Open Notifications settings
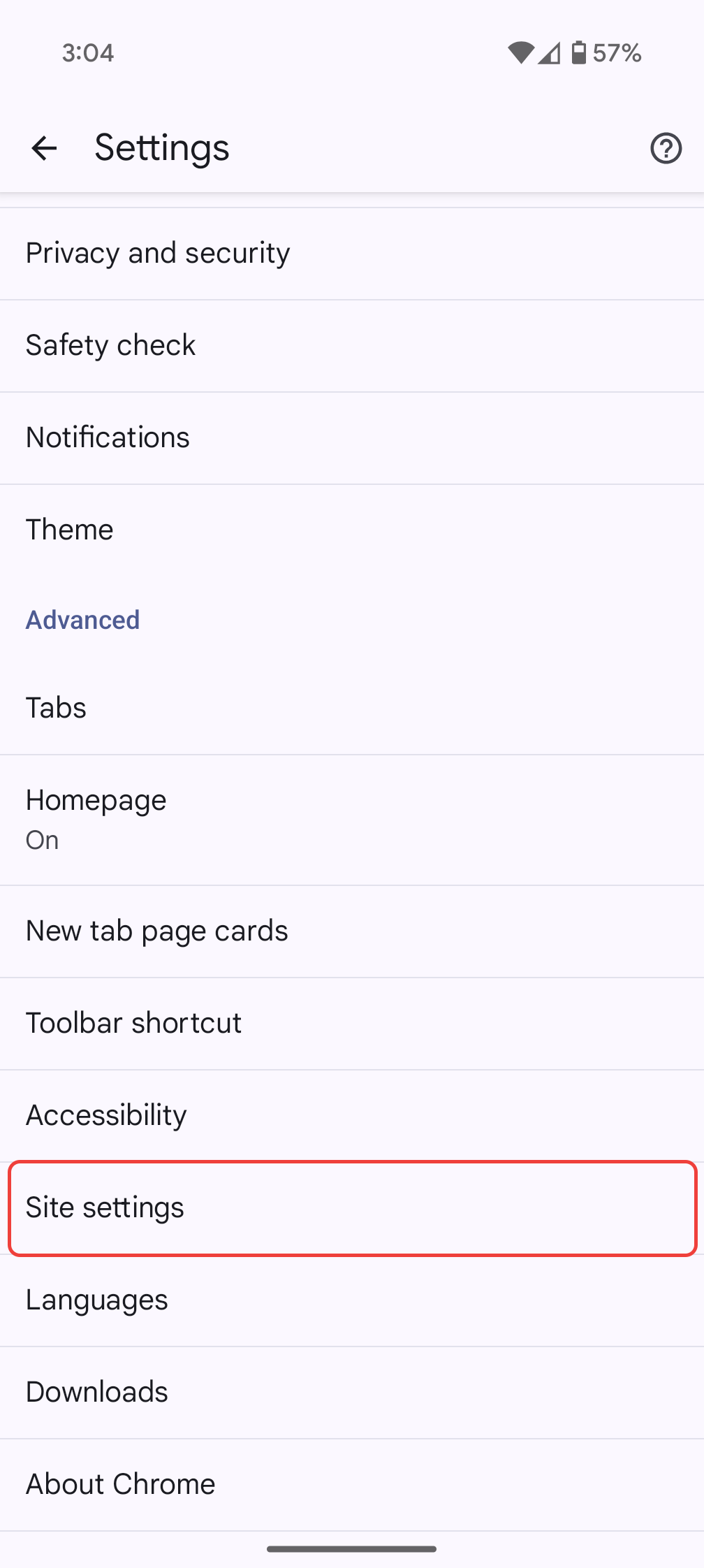The width and height of the screenshot is (704, 1568). [x=352, y=437]
